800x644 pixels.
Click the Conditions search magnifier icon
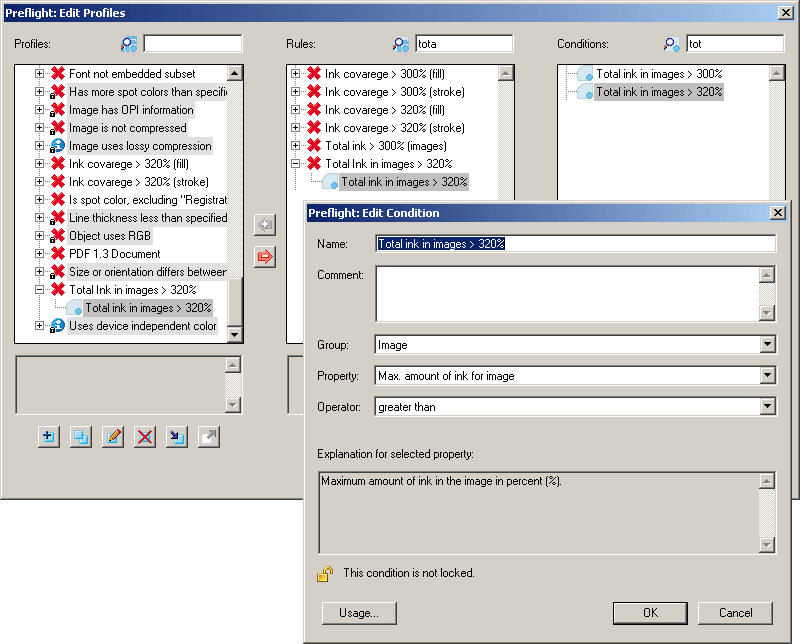(671, 44)
